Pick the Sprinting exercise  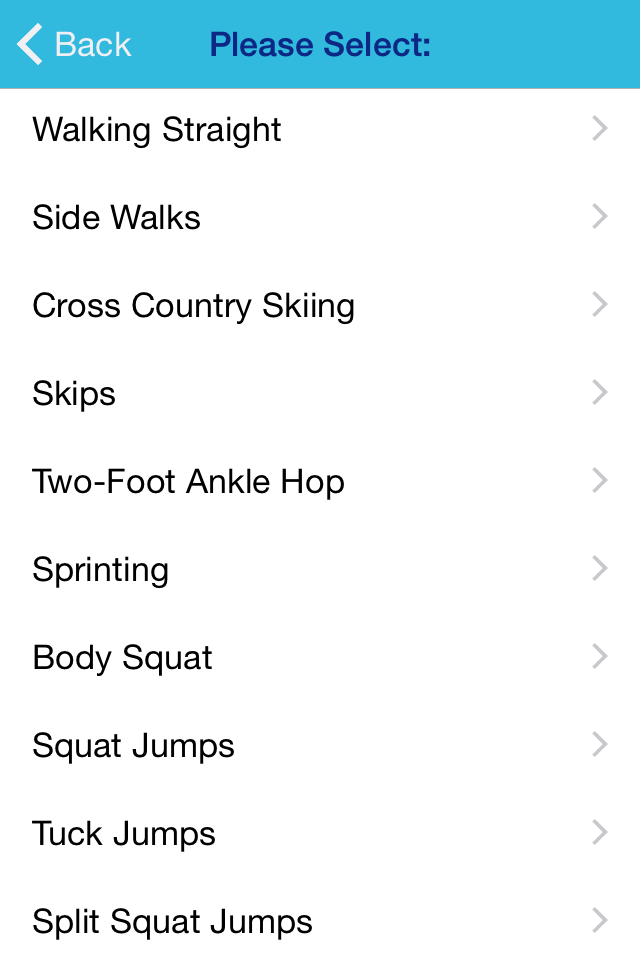click(x=100, y=570)
